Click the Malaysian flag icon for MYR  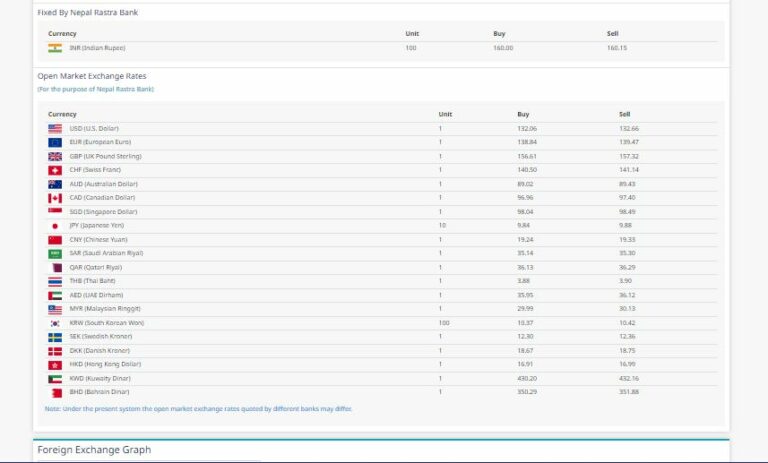tap(55, 309)
